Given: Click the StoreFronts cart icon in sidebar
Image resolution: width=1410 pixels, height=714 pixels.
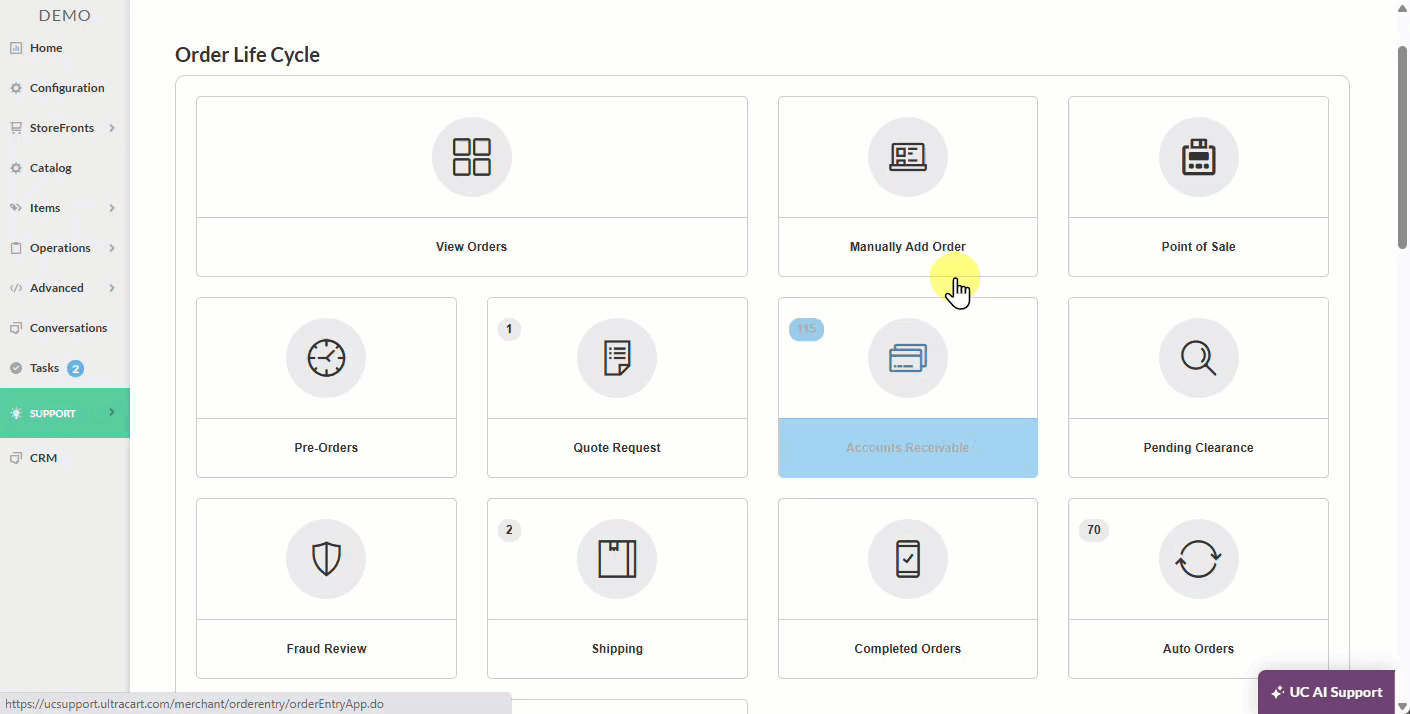Looking at the screenshot, I should (x=16, y=128).
